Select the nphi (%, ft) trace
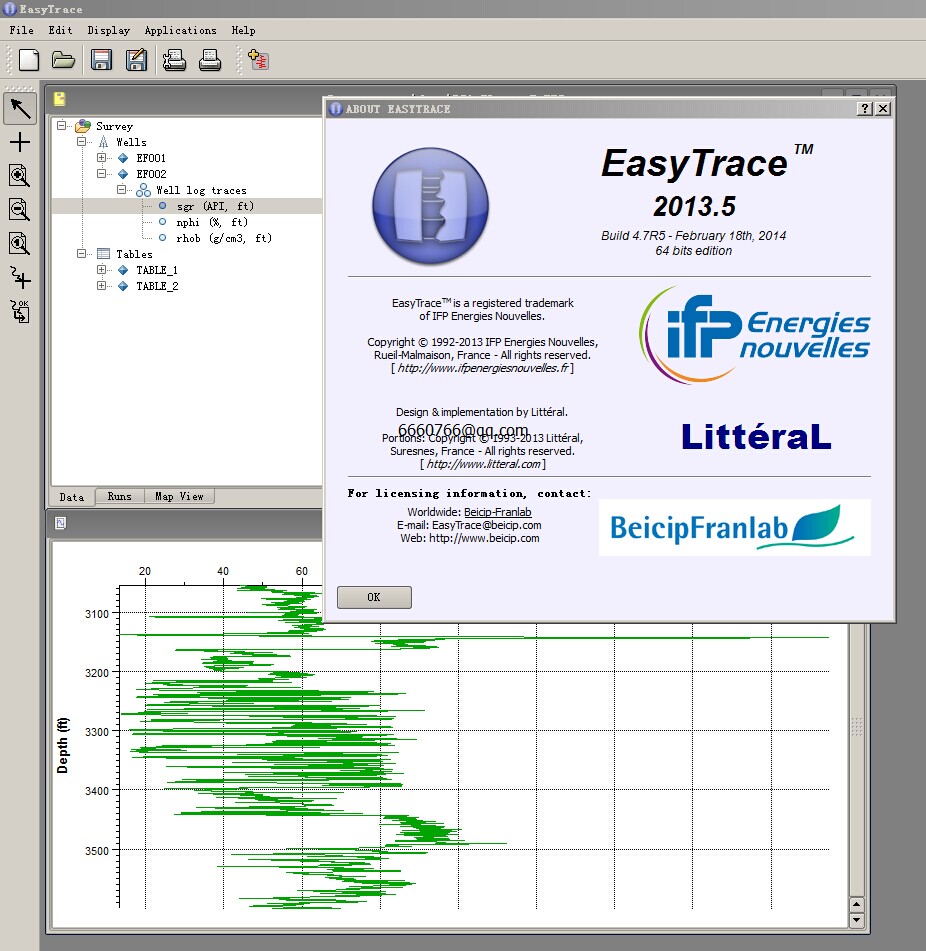The width and height of the screenshot is (926, 951). [x=212, y=222]
